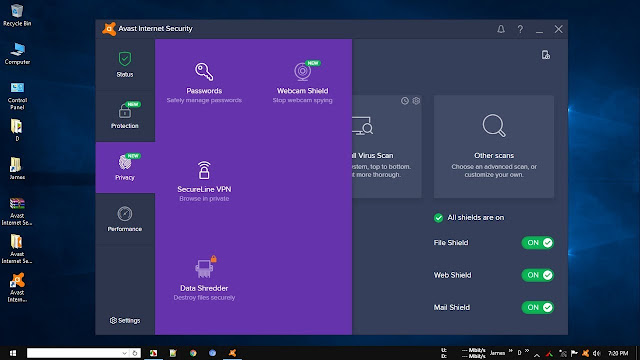Screen dimensions: 640x360
Task: Open Full Virus Scan settings gear
Action: click(x=416, y=101)
